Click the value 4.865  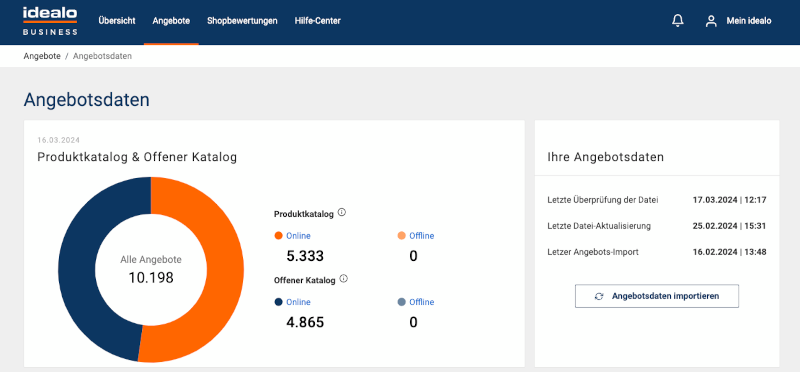coord(305,323)
